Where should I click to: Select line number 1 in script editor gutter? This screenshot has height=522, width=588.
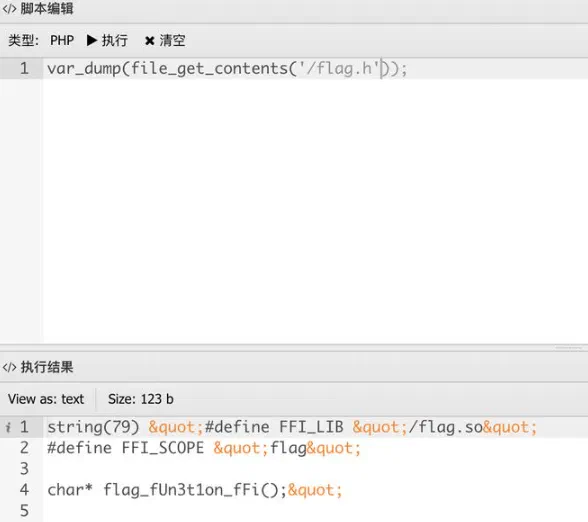(x=24, y=69)
